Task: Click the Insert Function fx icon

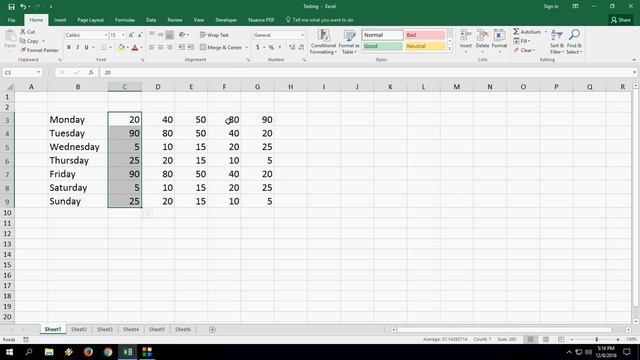Action: 91,72
